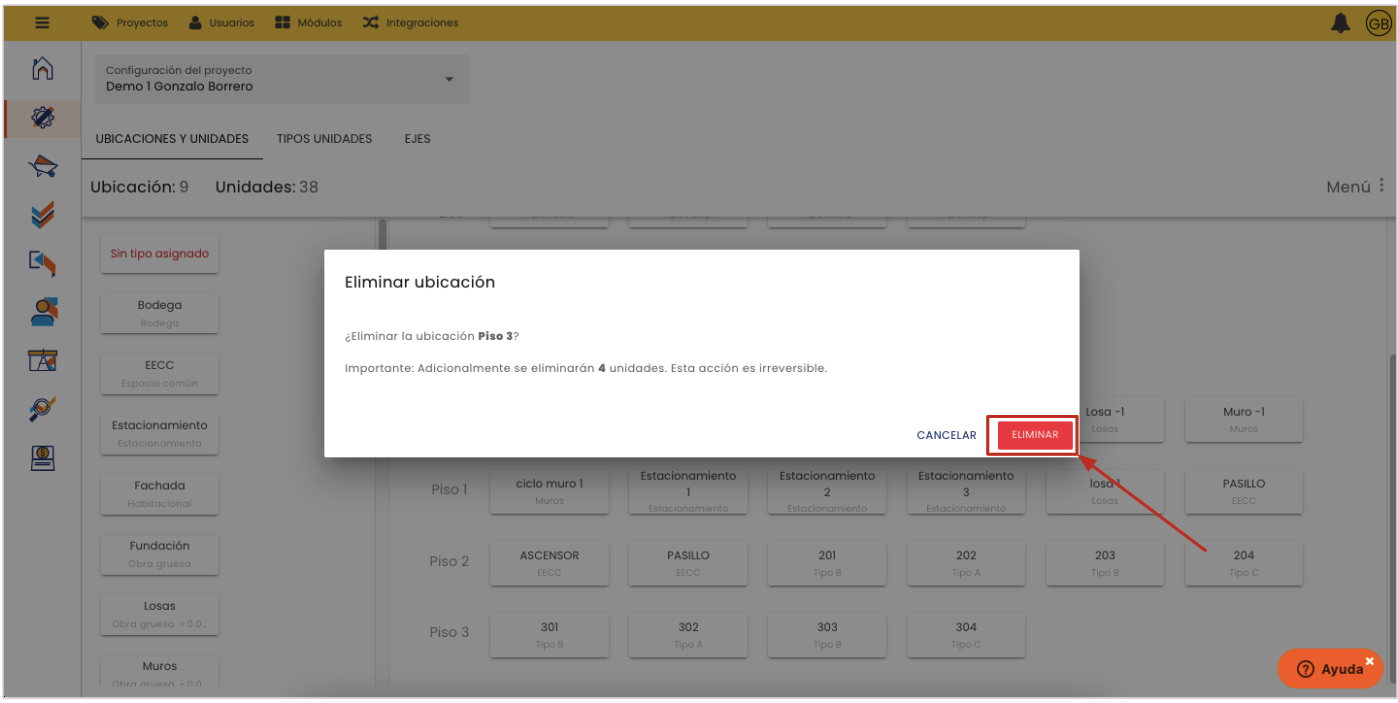Close the Ayuda help widget

(x=1370, y=661)
